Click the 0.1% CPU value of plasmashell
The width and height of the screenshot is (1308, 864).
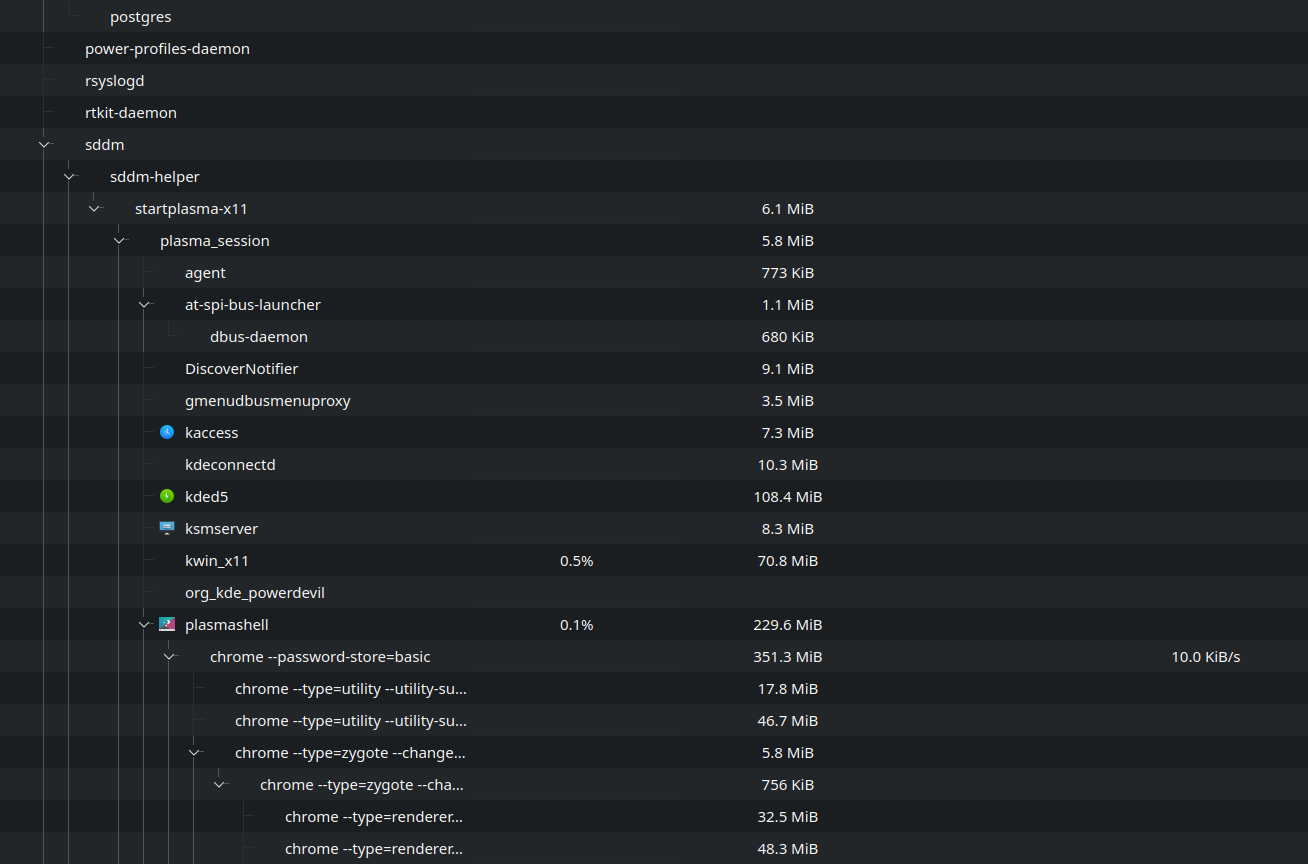[577, 624]
